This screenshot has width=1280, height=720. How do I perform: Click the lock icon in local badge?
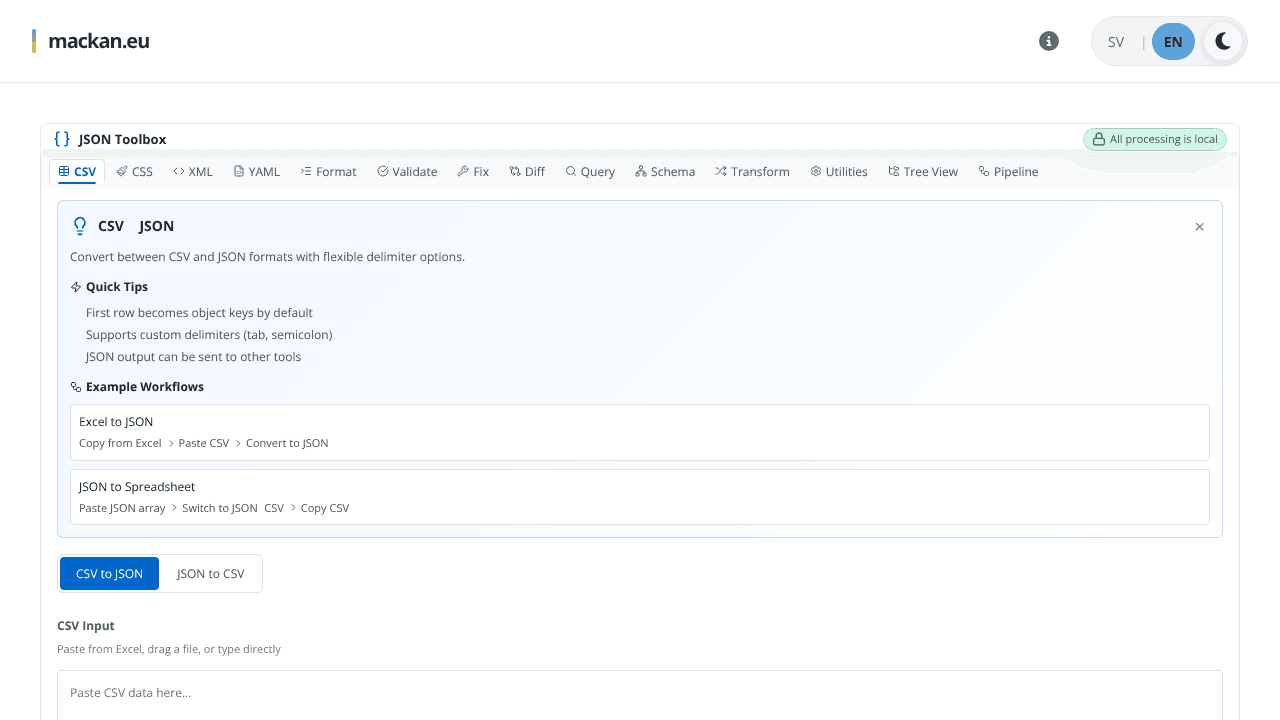coord(1099,139)
